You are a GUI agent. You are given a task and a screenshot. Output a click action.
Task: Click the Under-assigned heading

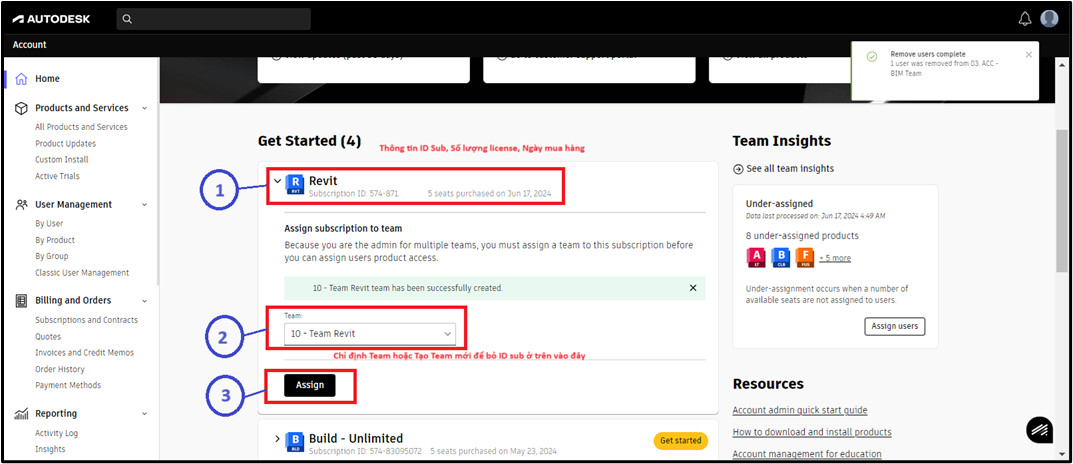(779, 204)
